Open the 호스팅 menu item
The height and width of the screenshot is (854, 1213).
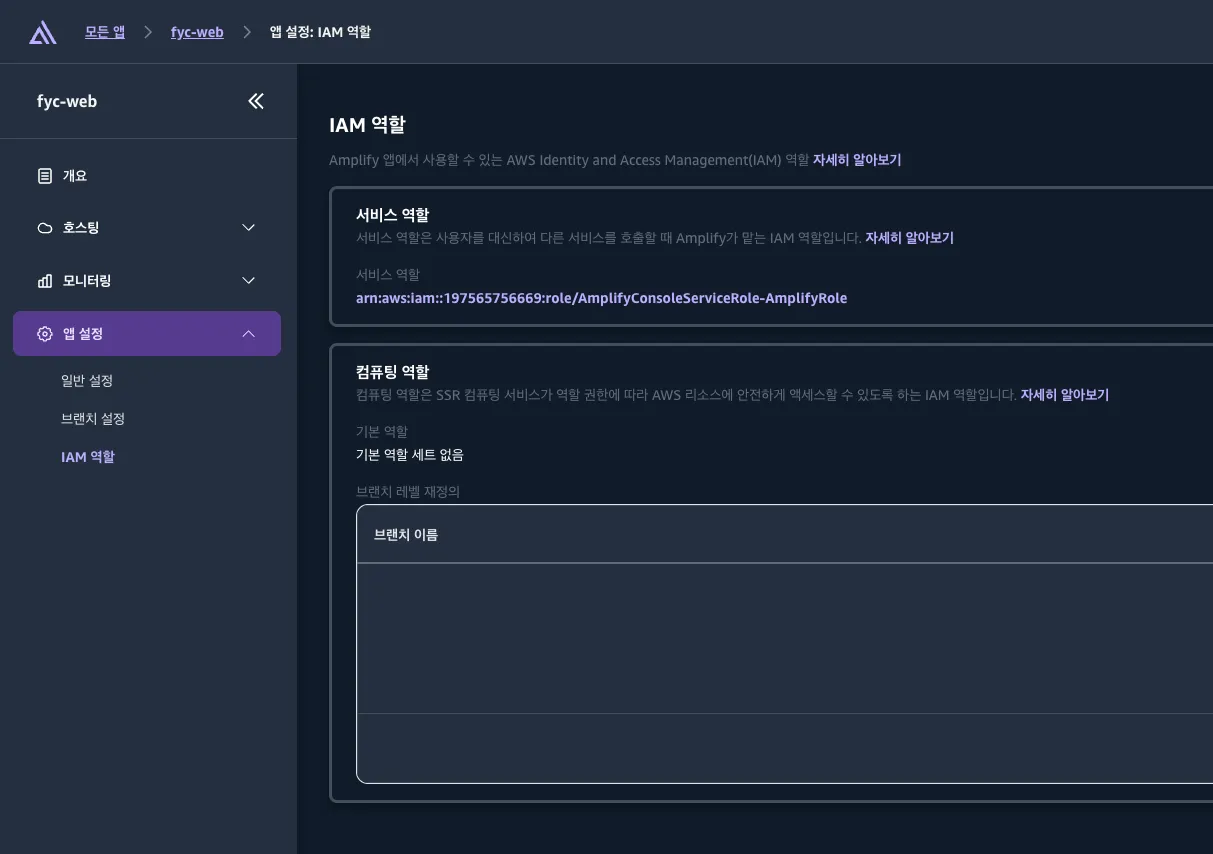(147, 228)
